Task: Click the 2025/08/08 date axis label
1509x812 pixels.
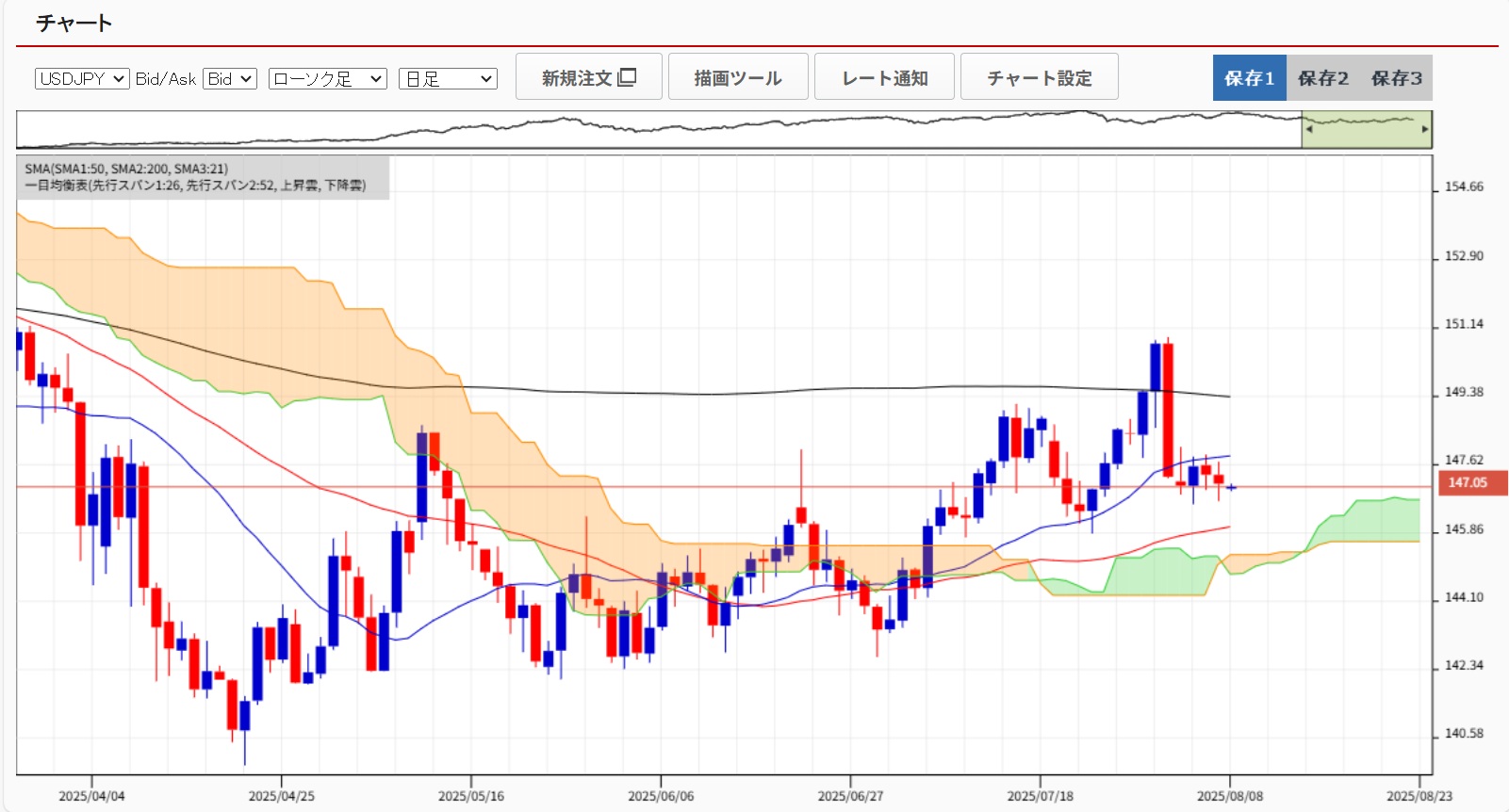Action: (1230, 796)
